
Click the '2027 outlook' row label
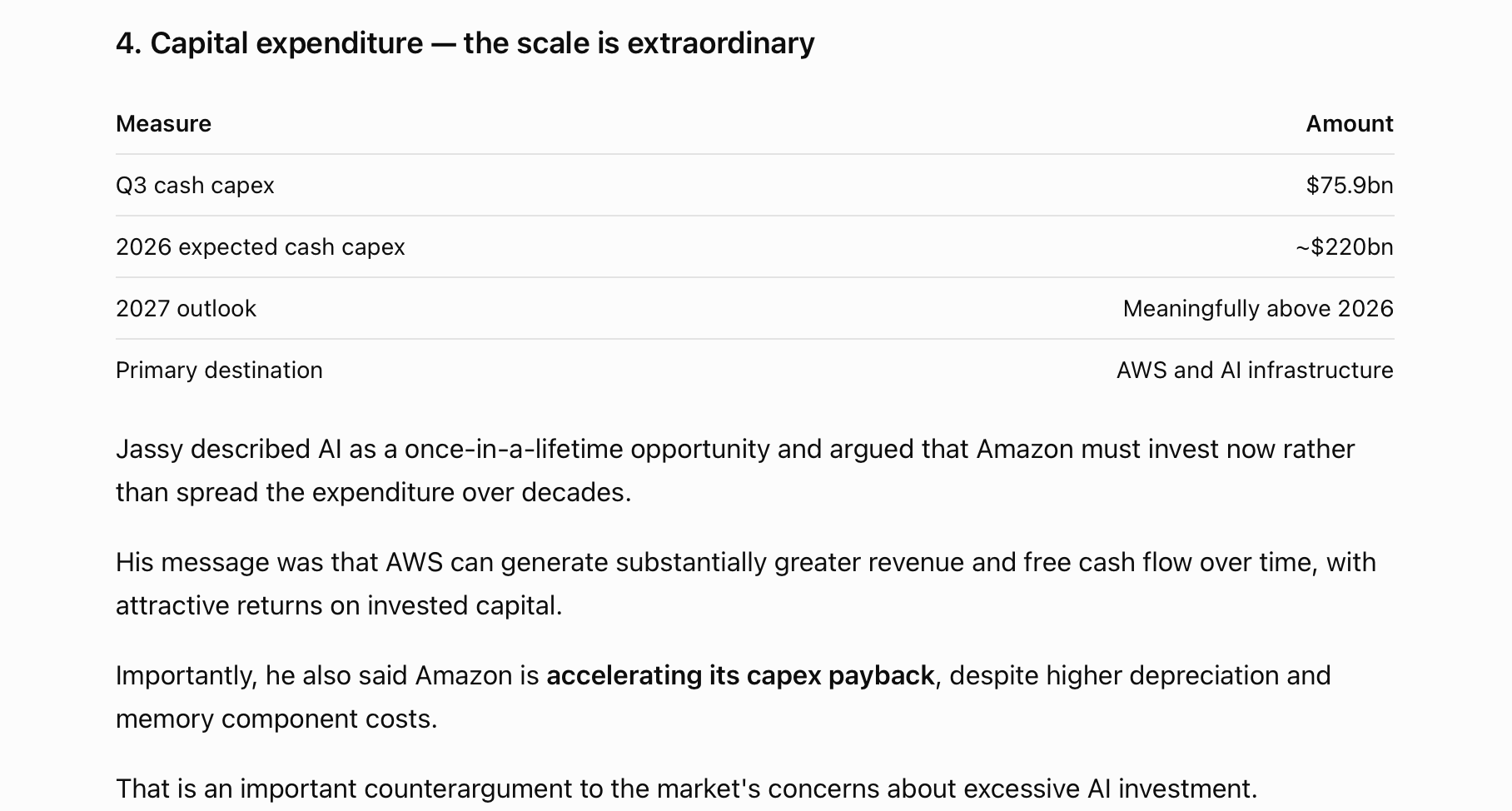tap(186, 308)
